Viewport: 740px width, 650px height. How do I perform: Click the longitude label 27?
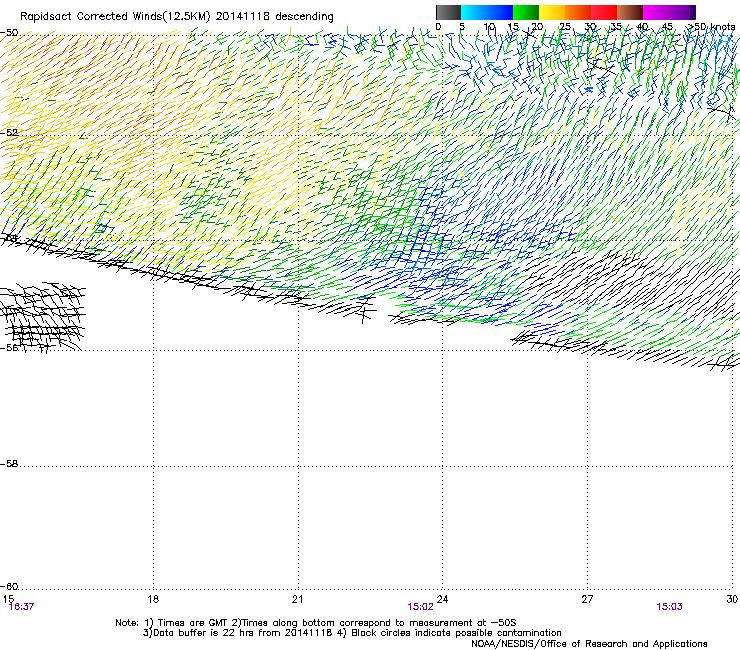[587, 599]
